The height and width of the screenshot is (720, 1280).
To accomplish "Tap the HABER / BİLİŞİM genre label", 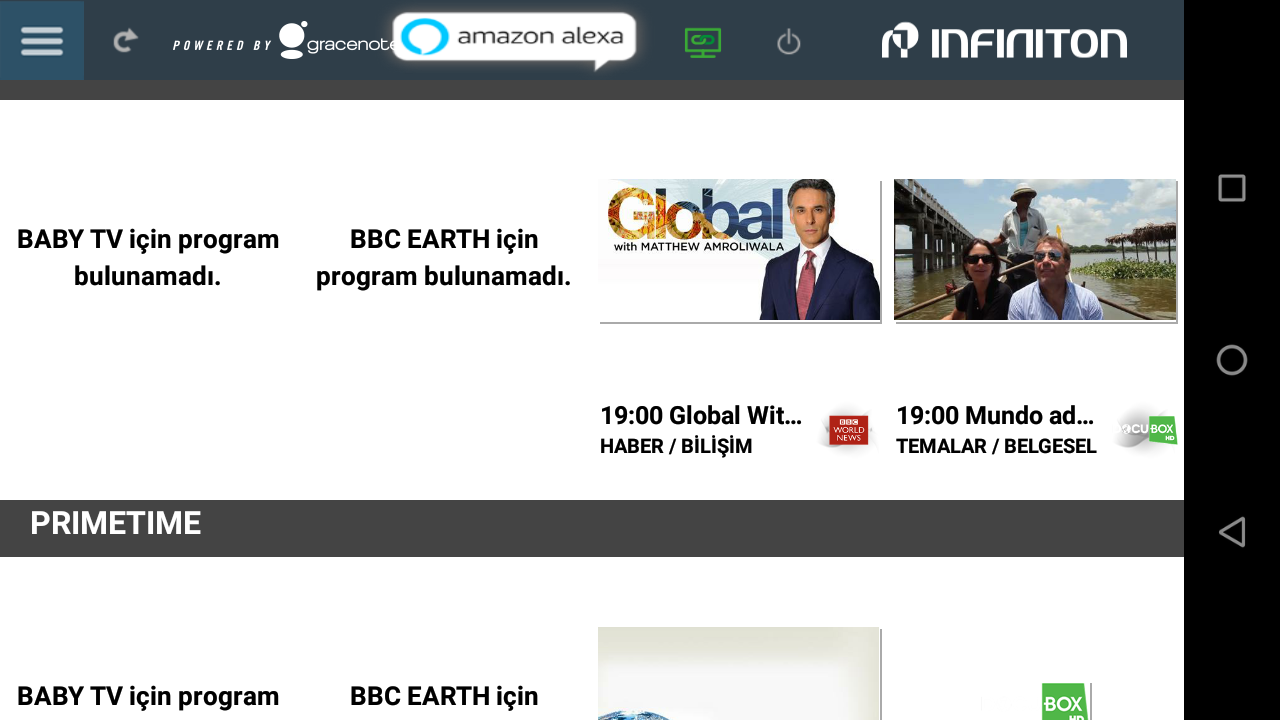I will coord(676,447).
